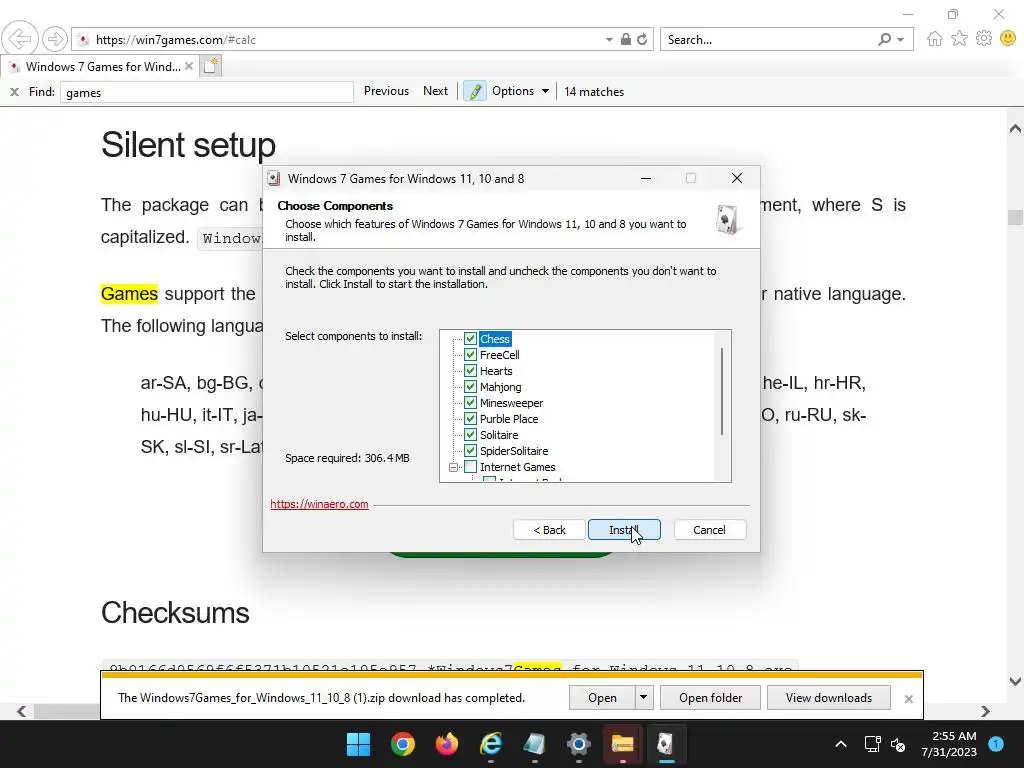Click the horizontal scroll right arrow
The image size is (1024, 768).
(x=985, y=711)
